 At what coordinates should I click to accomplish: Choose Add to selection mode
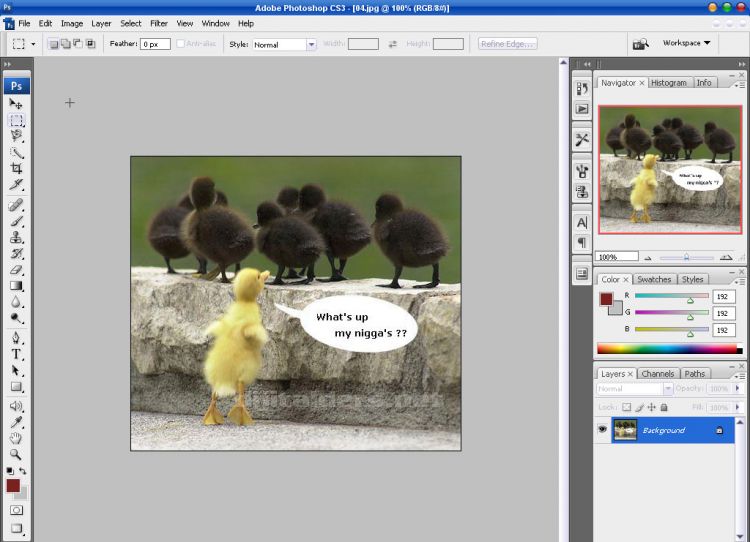[x=66, y=44]
